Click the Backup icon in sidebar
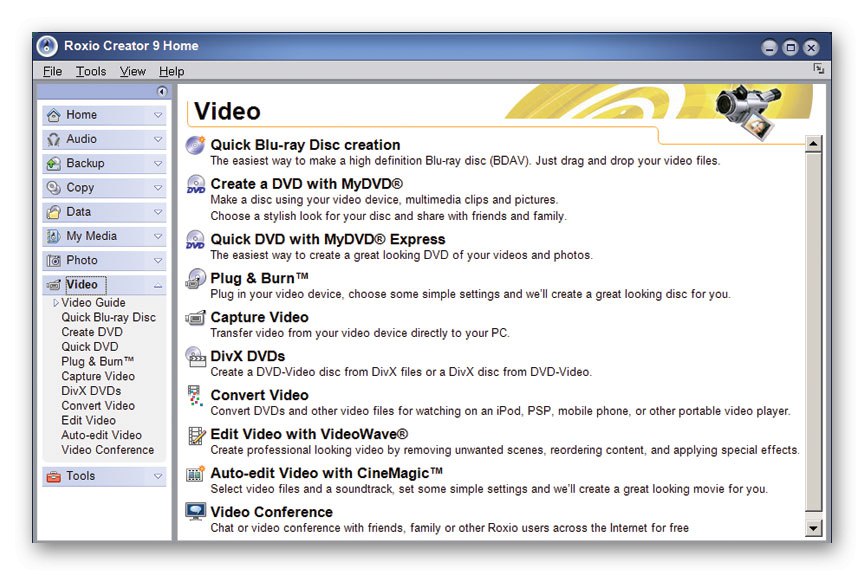Screen dimensions: 864x575 pos(53,164)
